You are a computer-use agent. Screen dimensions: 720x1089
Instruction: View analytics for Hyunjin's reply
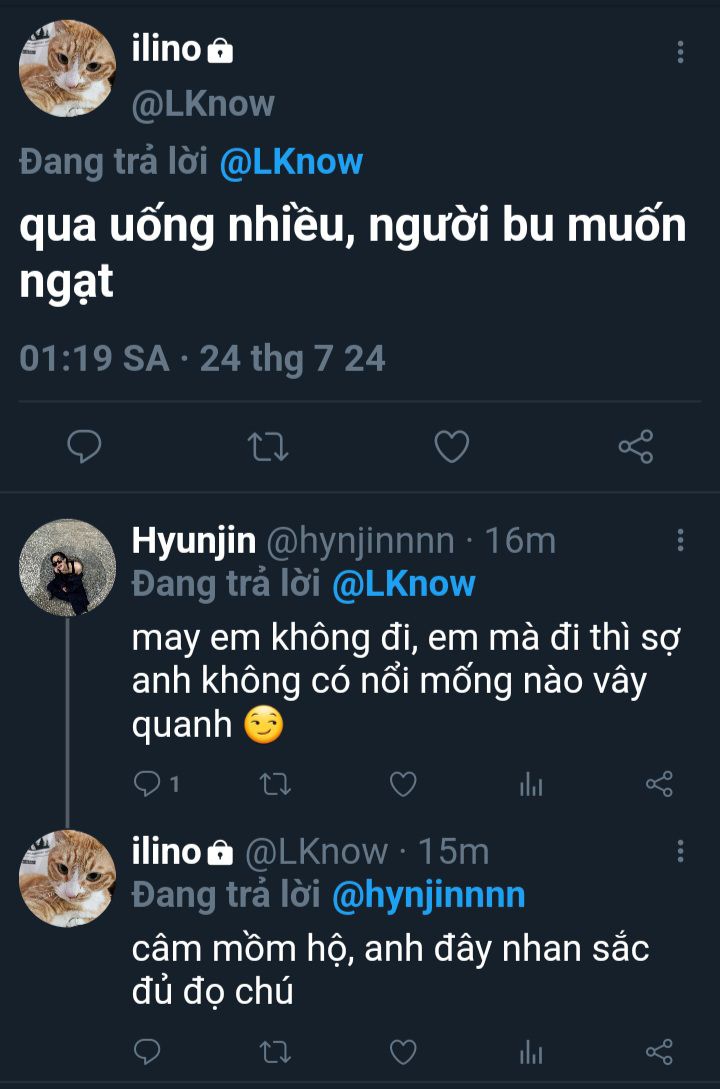(x=531, y=785)
